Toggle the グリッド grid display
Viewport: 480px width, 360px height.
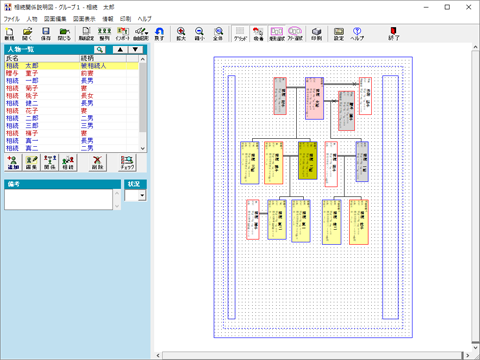click(x=240, y=34)
